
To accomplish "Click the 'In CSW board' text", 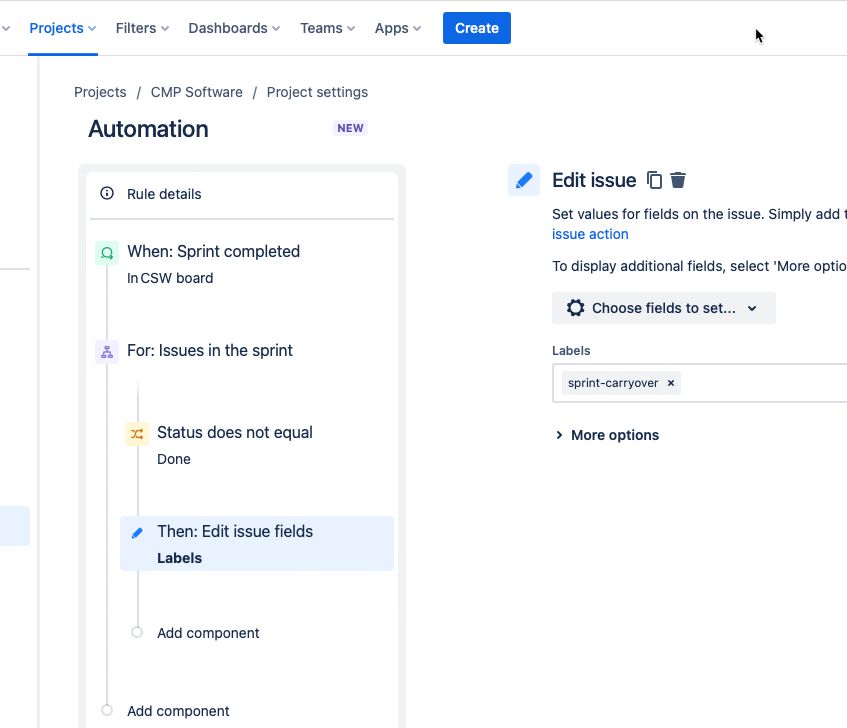I will pyautogui.click(x=170, y=278).
